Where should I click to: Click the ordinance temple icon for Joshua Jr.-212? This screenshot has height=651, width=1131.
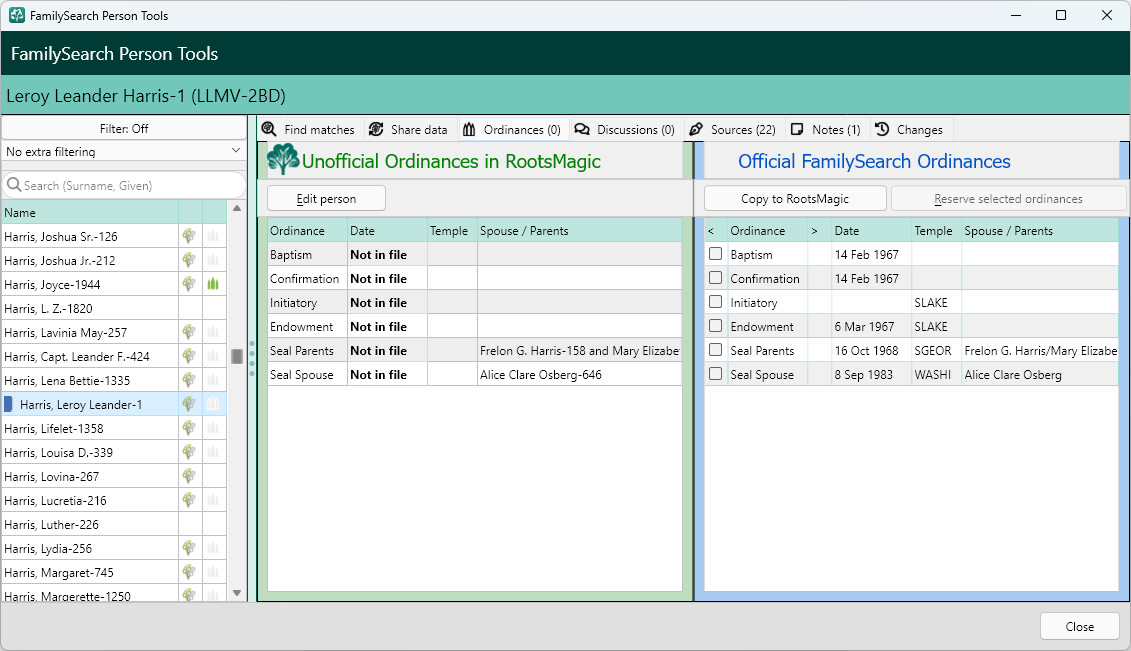(213, 260)
